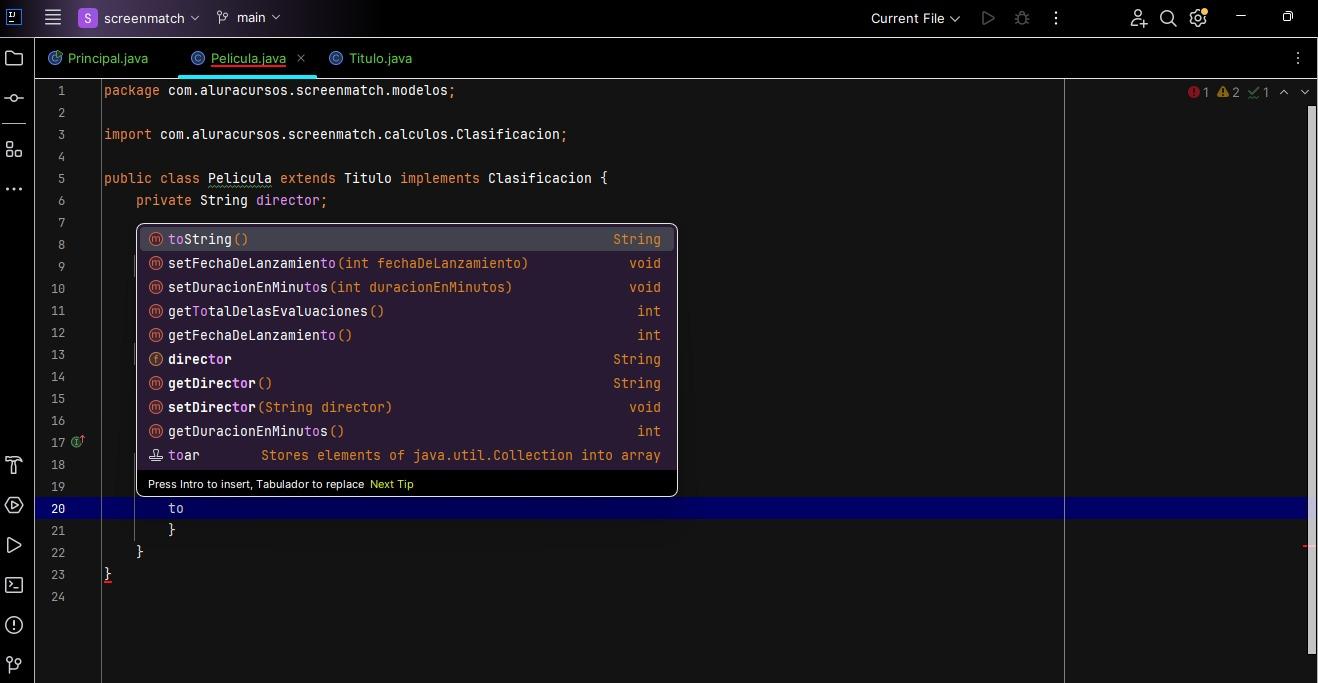This screenshot has width=1318, height=683.
Task: Open editor tabs options menu
Action: click(1298, 58)
